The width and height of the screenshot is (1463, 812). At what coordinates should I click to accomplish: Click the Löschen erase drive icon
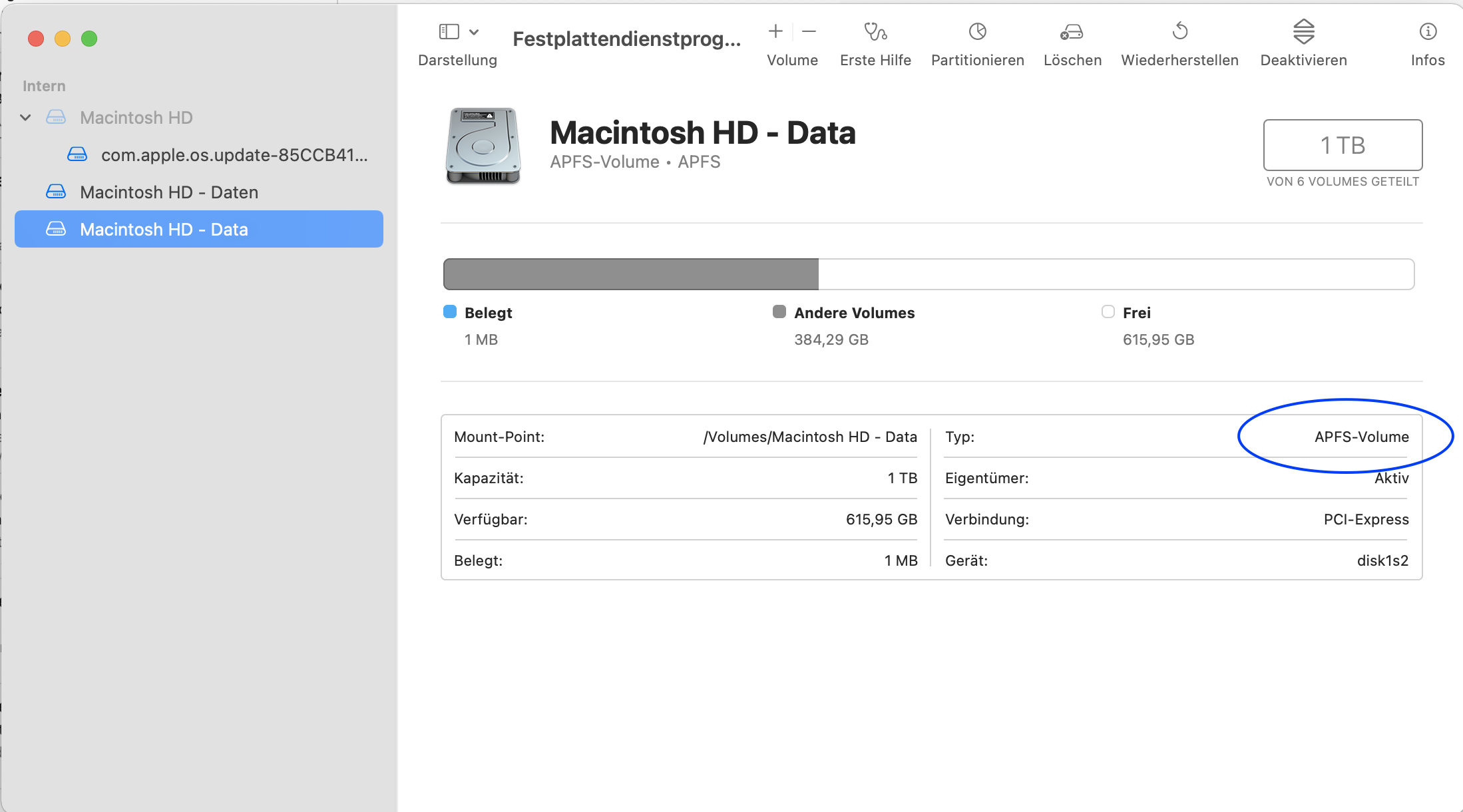[1072, 31]
